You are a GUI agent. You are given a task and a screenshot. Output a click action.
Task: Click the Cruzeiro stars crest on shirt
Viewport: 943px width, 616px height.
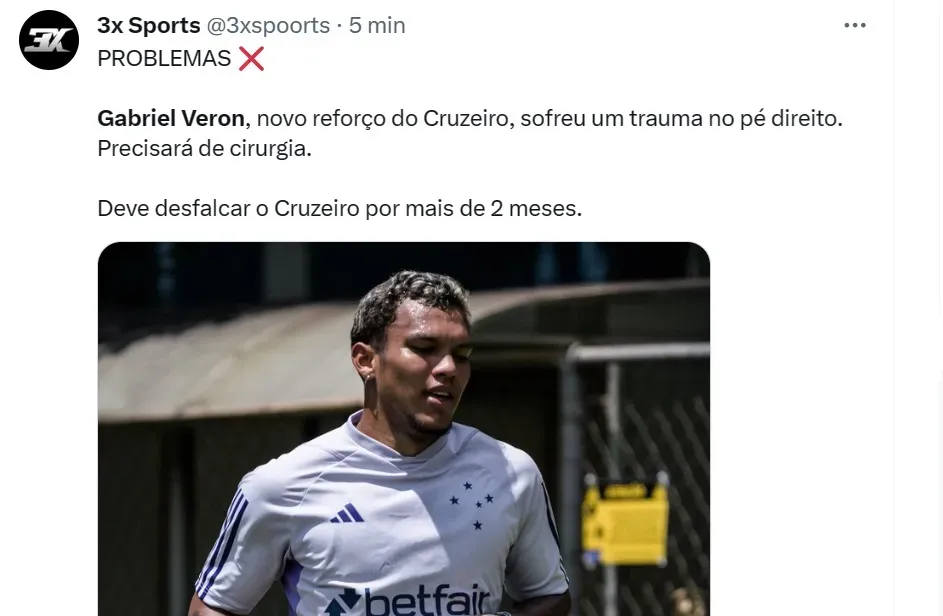click(472, 505)
